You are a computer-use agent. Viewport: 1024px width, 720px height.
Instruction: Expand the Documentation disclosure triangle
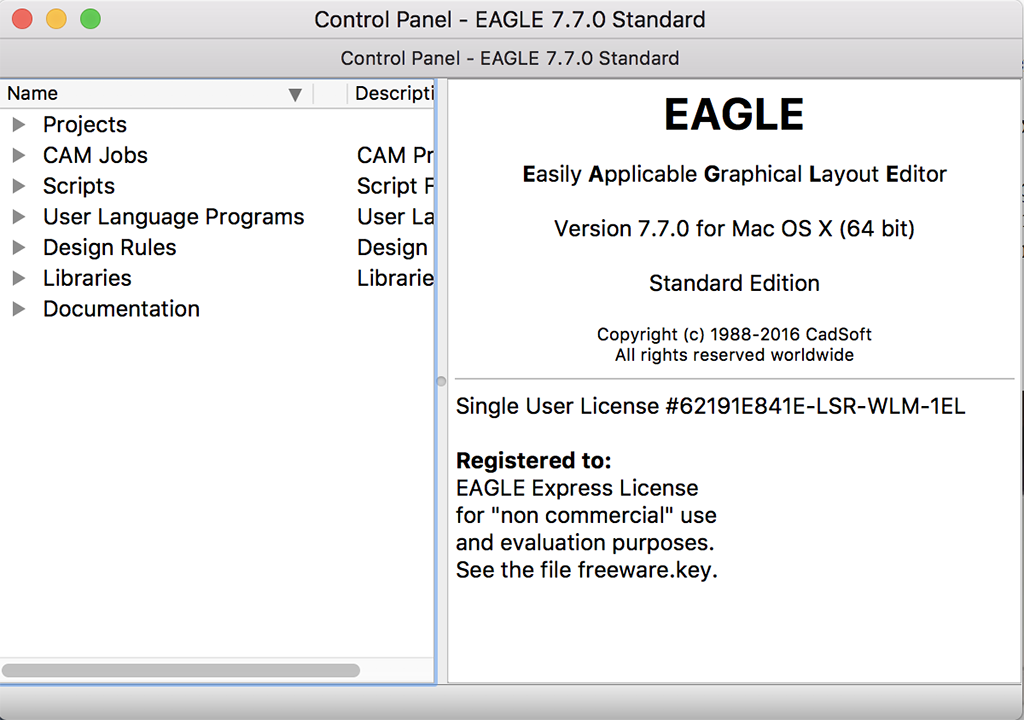(19, 308)
